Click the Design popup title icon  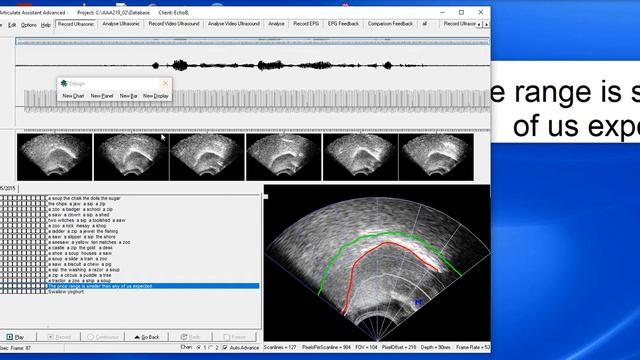(64, 83)
